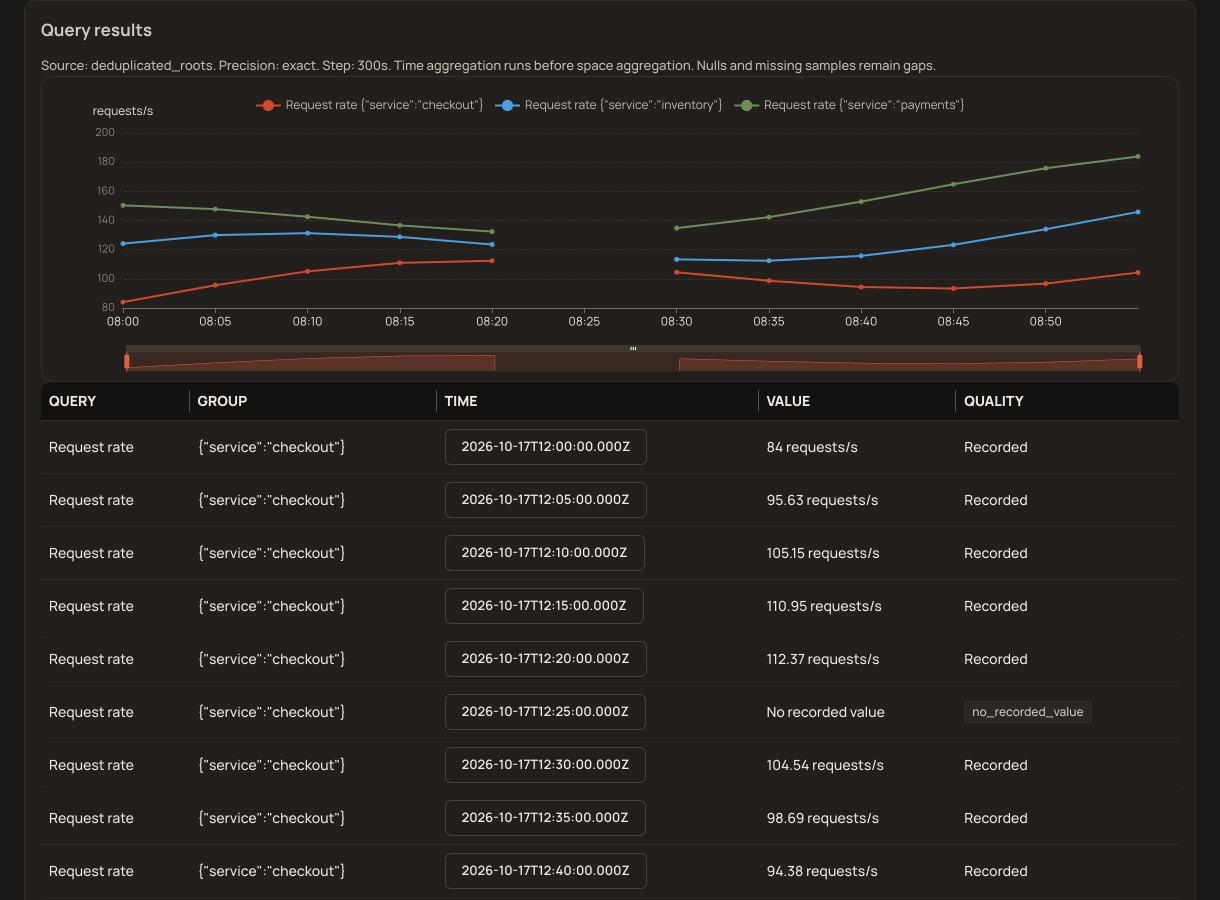Click the 08:50 x-axis tick label
This screenshot has width=1220, height=900.
click(1046, 323)
